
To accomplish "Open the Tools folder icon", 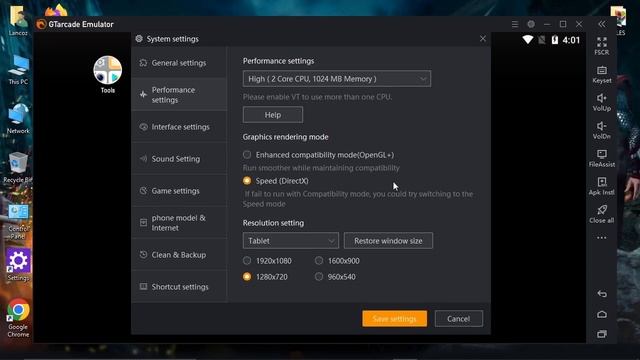I will click(x=107, y=70).
